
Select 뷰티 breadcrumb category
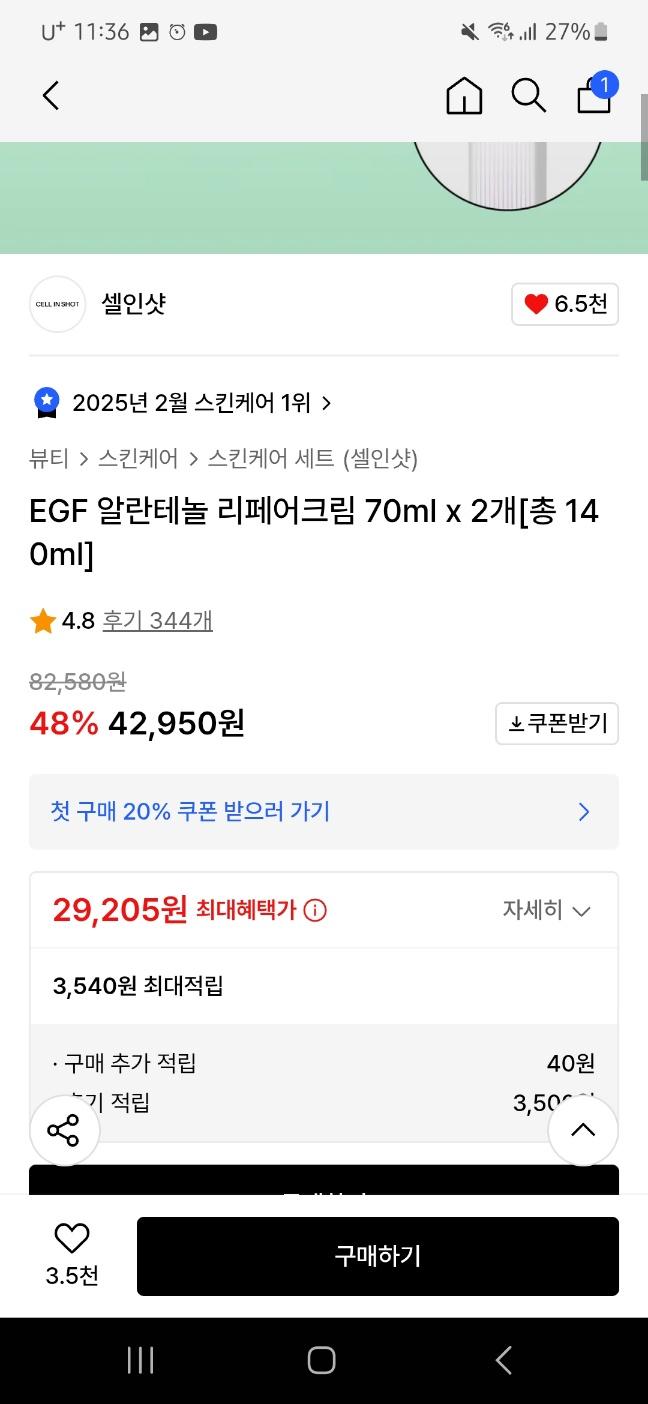(49, 458)
